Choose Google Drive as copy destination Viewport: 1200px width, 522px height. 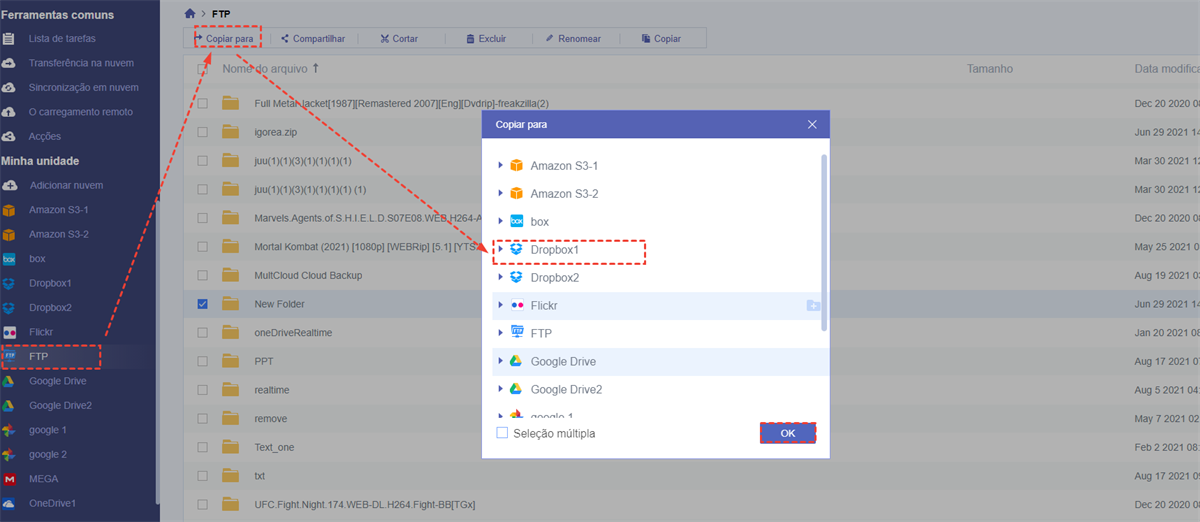click(x=564, y=361)
